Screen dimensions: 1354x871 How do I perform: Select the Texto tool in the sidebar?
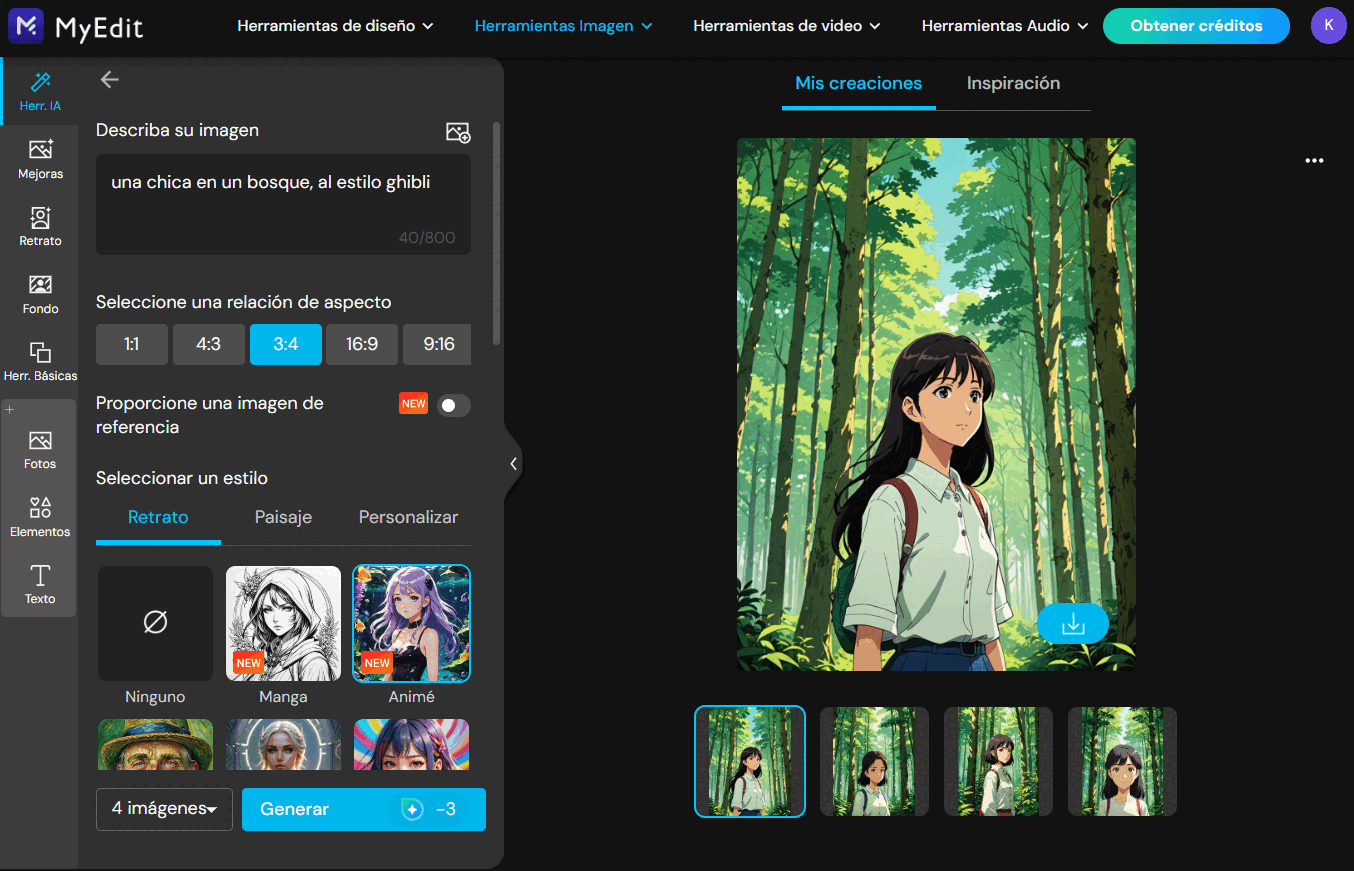pos(40,583)
